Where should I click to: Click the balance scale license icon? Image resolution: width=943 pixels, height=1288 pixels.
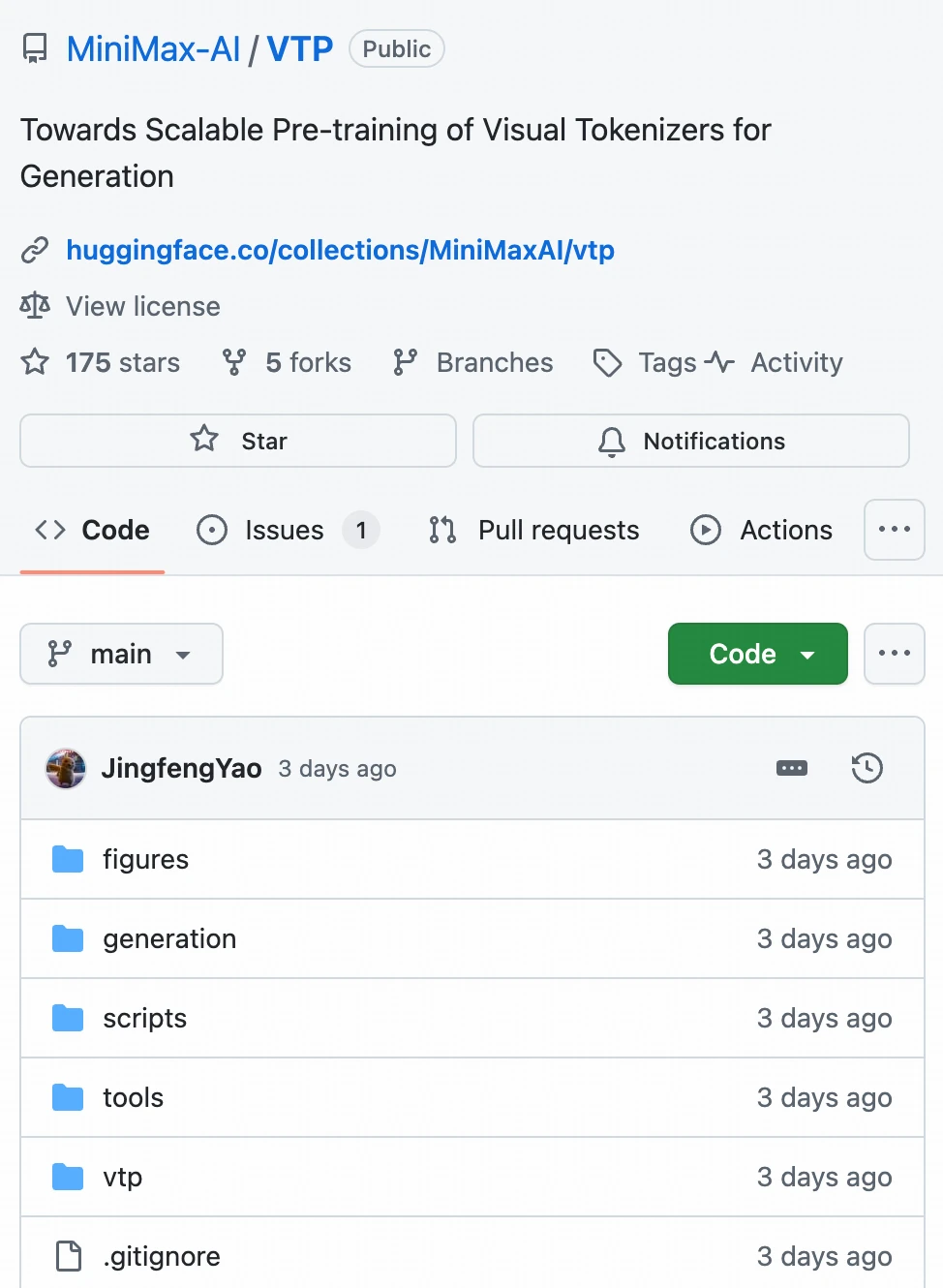(35, 306)
